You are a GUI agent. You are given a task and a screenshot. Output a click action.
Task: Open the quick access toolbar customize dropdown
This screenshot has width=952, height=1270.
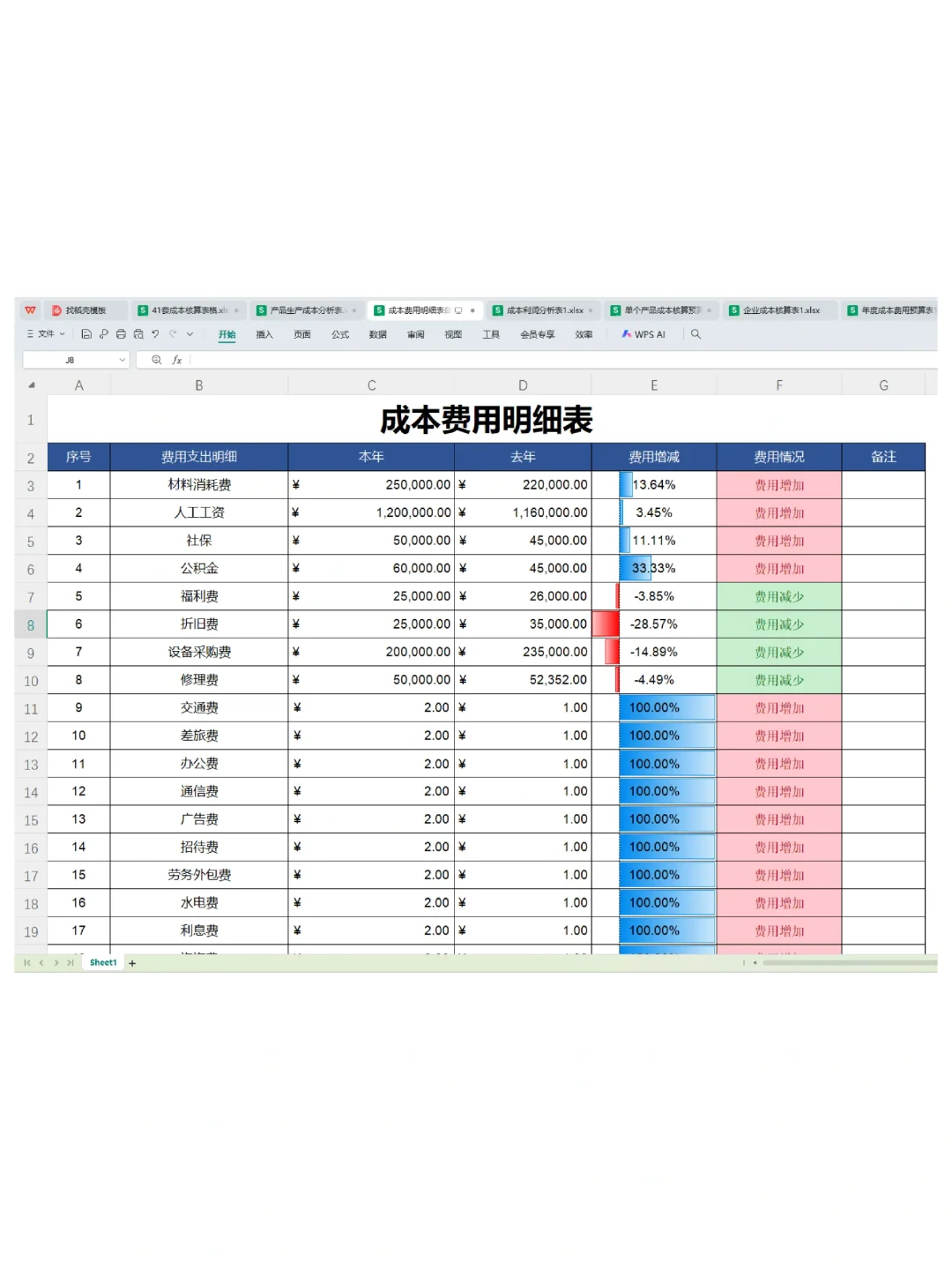[x=189, y=334]
